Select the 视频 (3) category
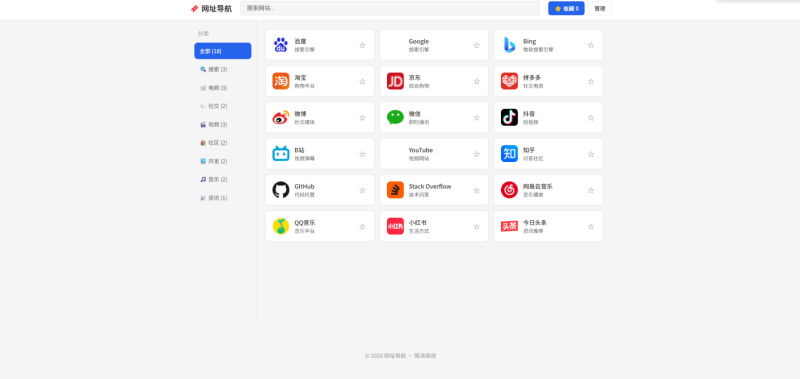 pos(222,124)
